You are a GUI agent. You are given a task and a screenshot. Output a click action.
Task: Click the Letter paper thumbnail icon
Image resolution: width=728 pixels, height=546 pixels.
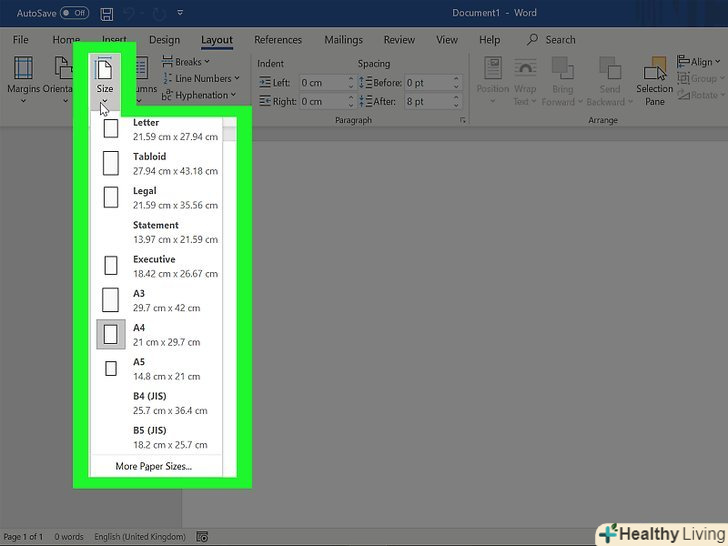pos(110,129)
